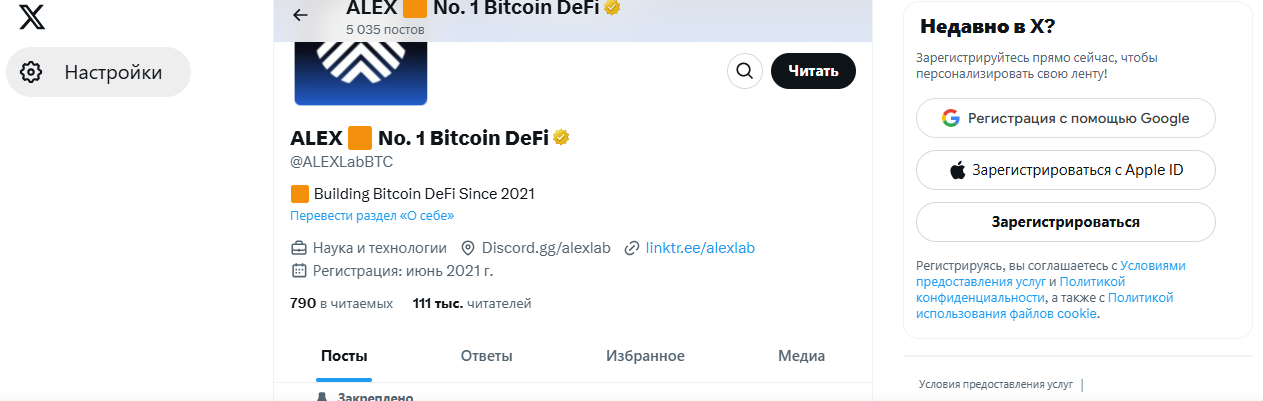Click the profile search magnifier icon
This screenshot has height=401, width=1263.
click(x=744, y=71)
